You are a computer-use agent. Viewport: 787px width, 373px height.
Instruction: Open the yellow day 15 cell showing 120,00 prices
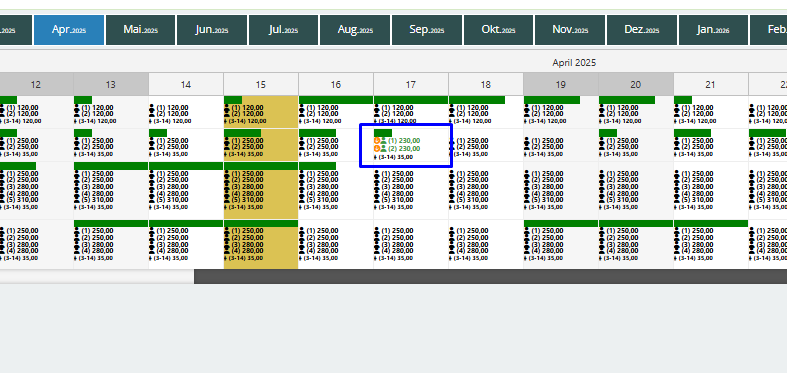click(260, 112)
